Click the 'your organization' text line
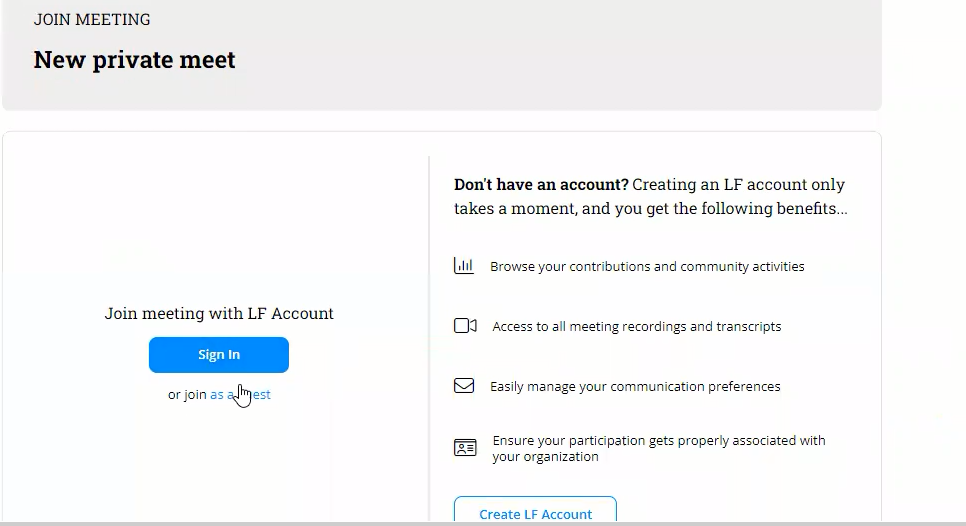The height and width of the screenshot is (526, 966). [545, 457]
